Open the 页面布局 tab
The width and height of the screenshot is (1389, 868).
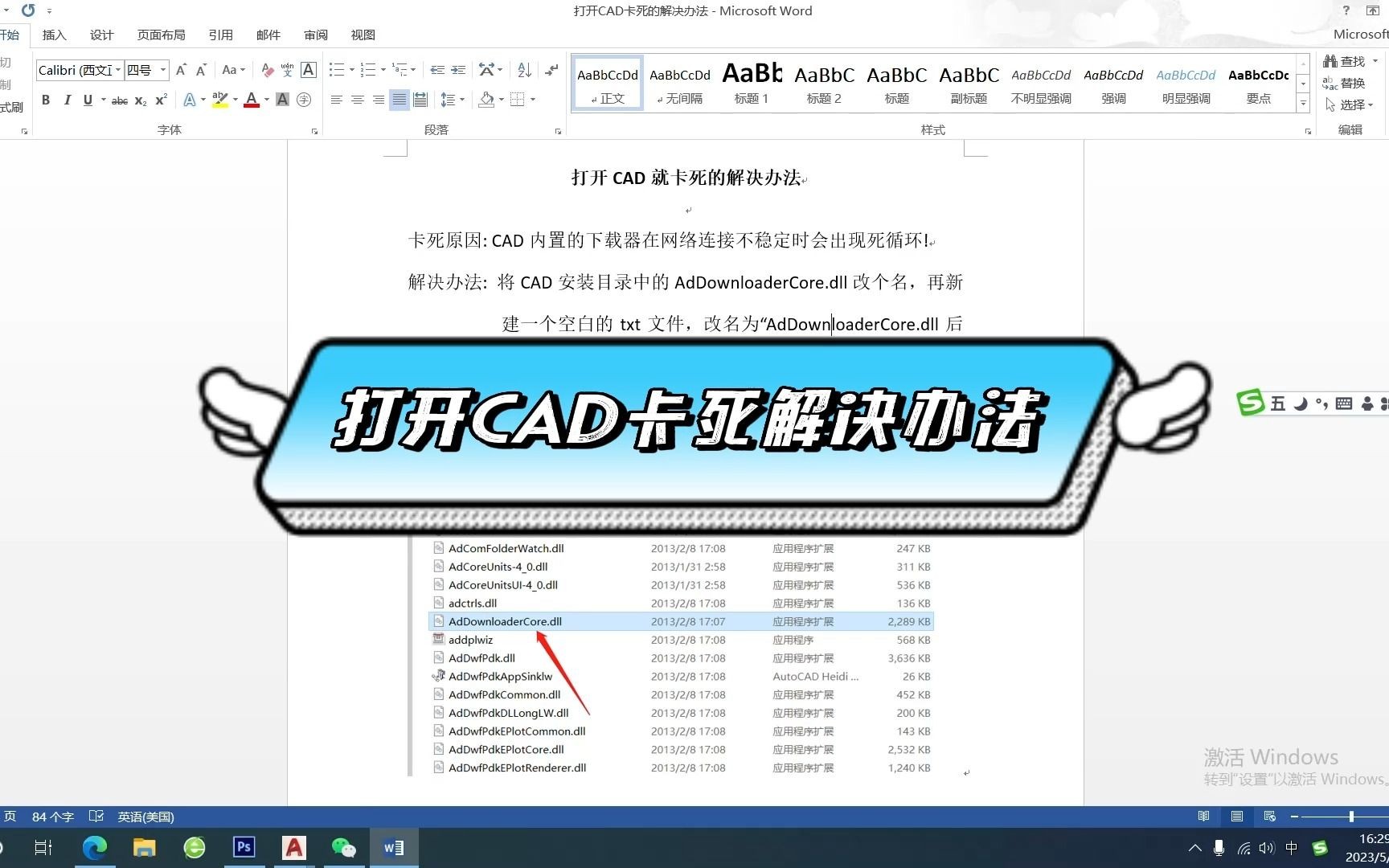pyautogui.click(x=161, y=35)
